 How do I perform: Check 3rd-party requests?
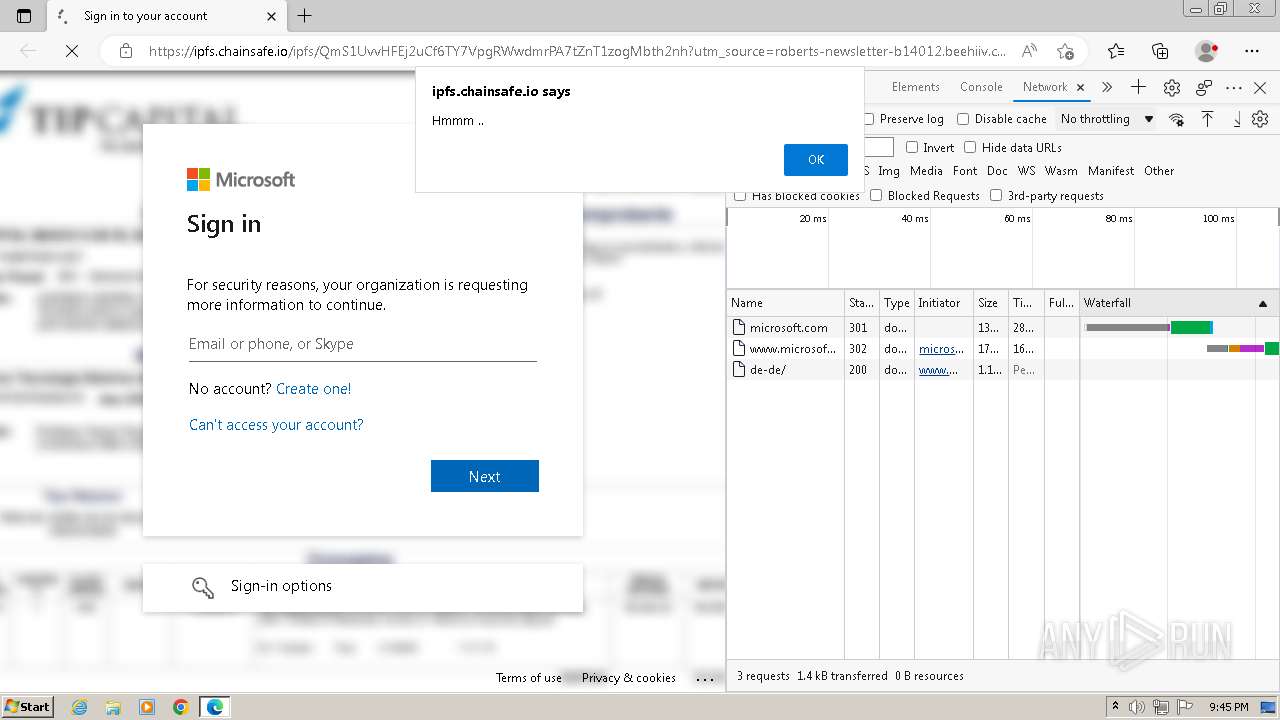point(996,196)
